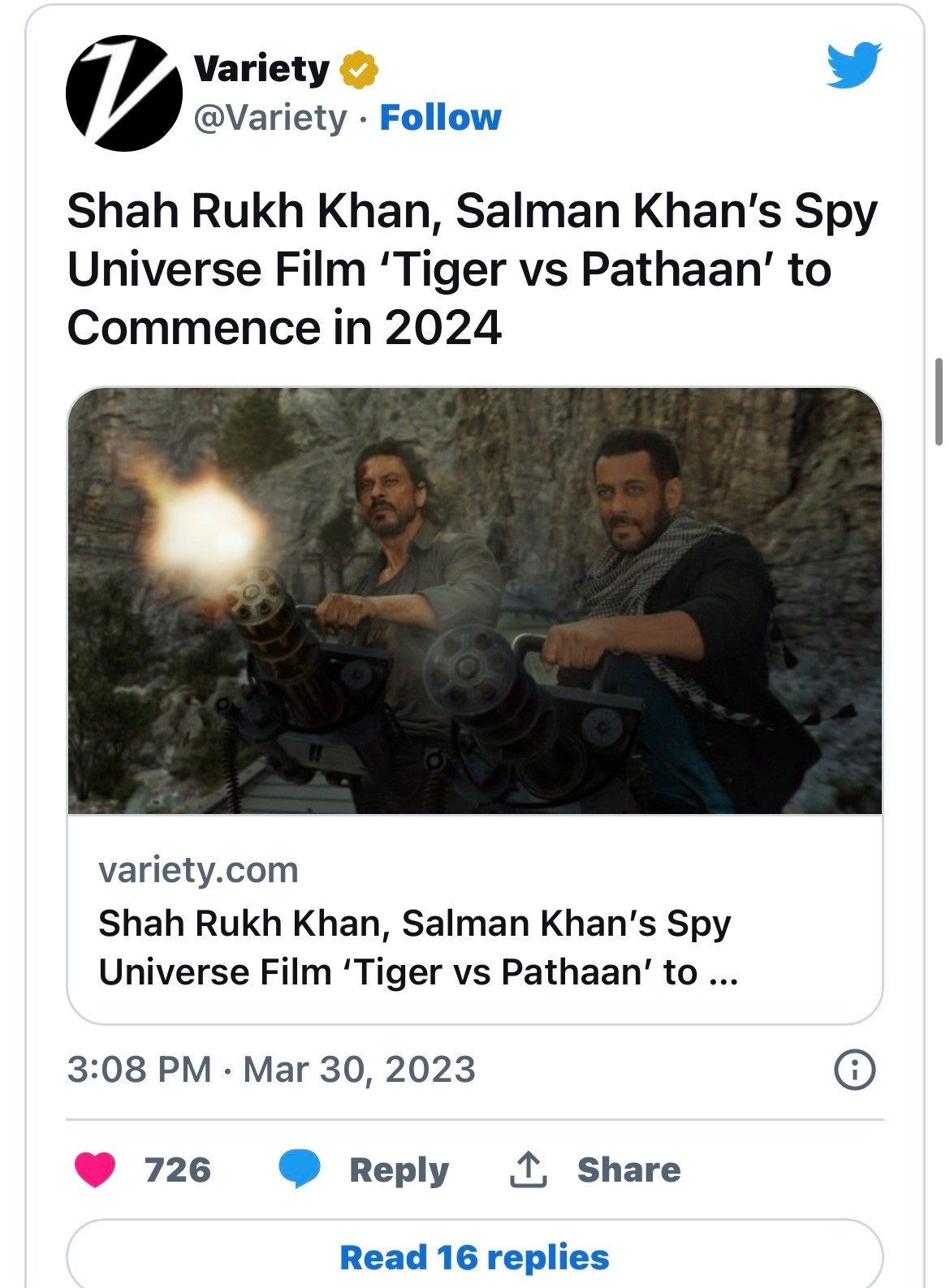
Task: Click the gold verified badge
Action: point(358,70)
